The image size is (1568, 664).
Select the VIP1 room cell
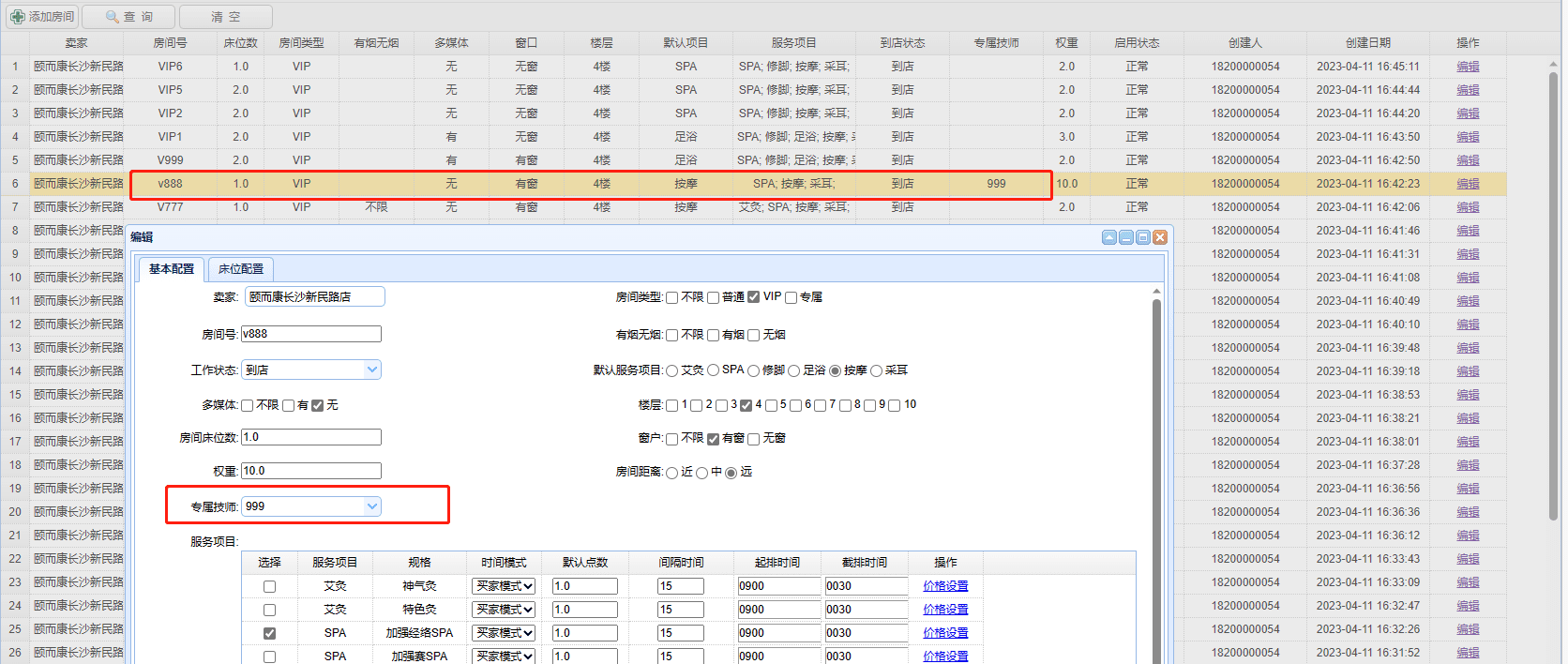(x=170, y=137)
